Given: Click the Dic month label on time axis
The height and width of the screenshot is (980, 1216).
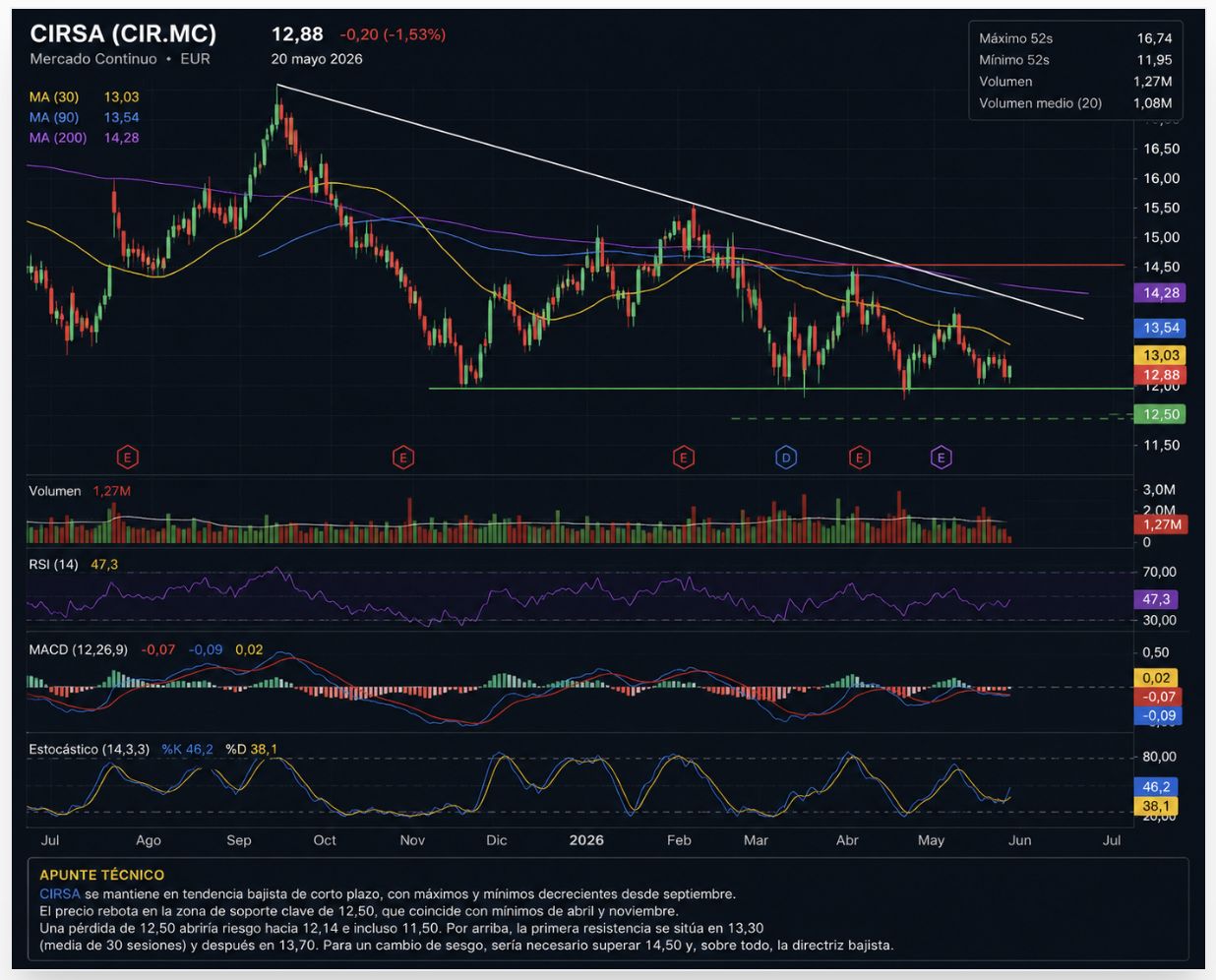Looking at the screenshot, I should pos(497,840).
